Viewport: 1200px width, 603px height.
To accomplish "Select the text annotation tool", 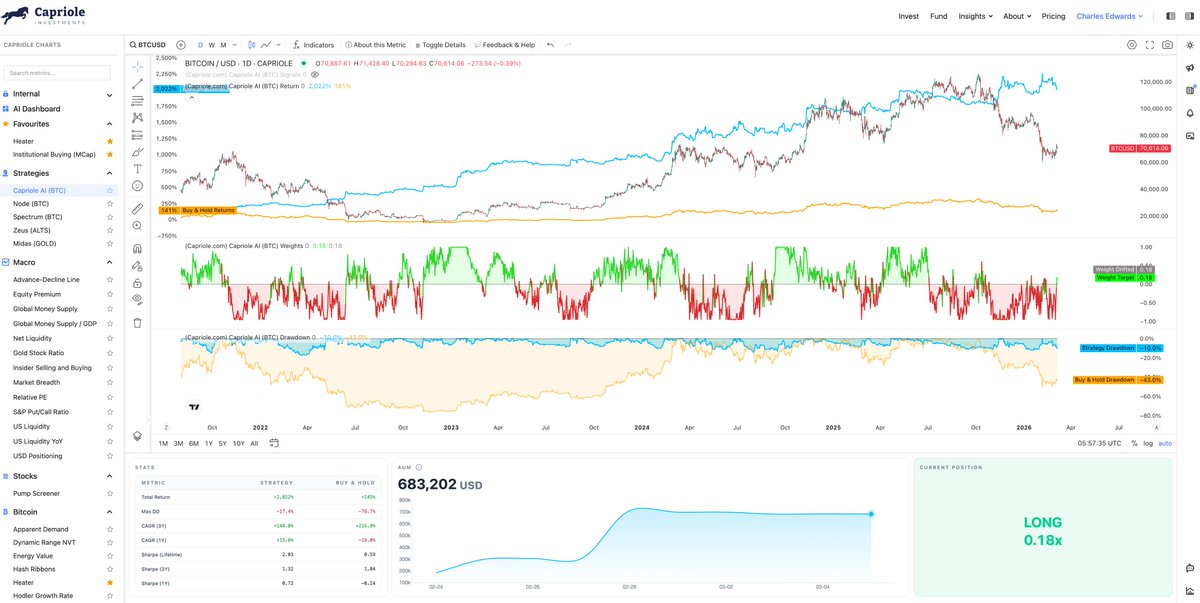I will (x=137, y=168).
